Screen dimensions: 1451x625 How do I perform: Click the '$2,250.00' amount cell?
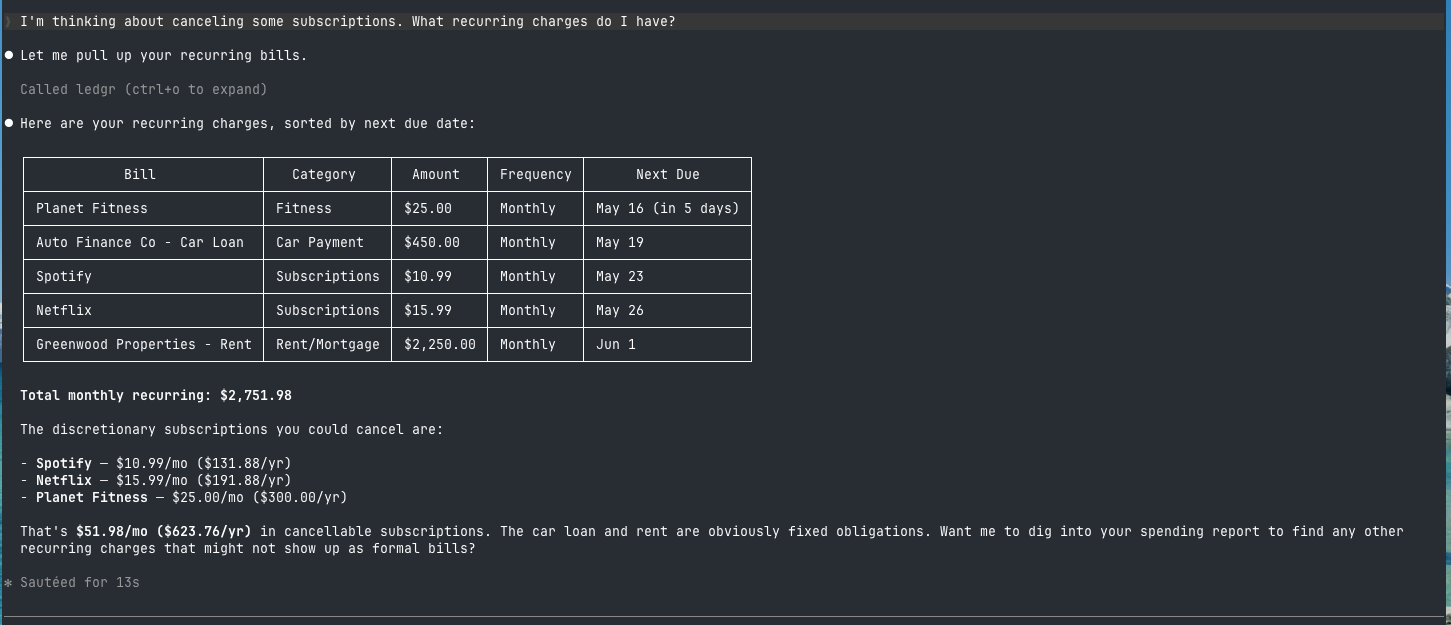(440, 344)
